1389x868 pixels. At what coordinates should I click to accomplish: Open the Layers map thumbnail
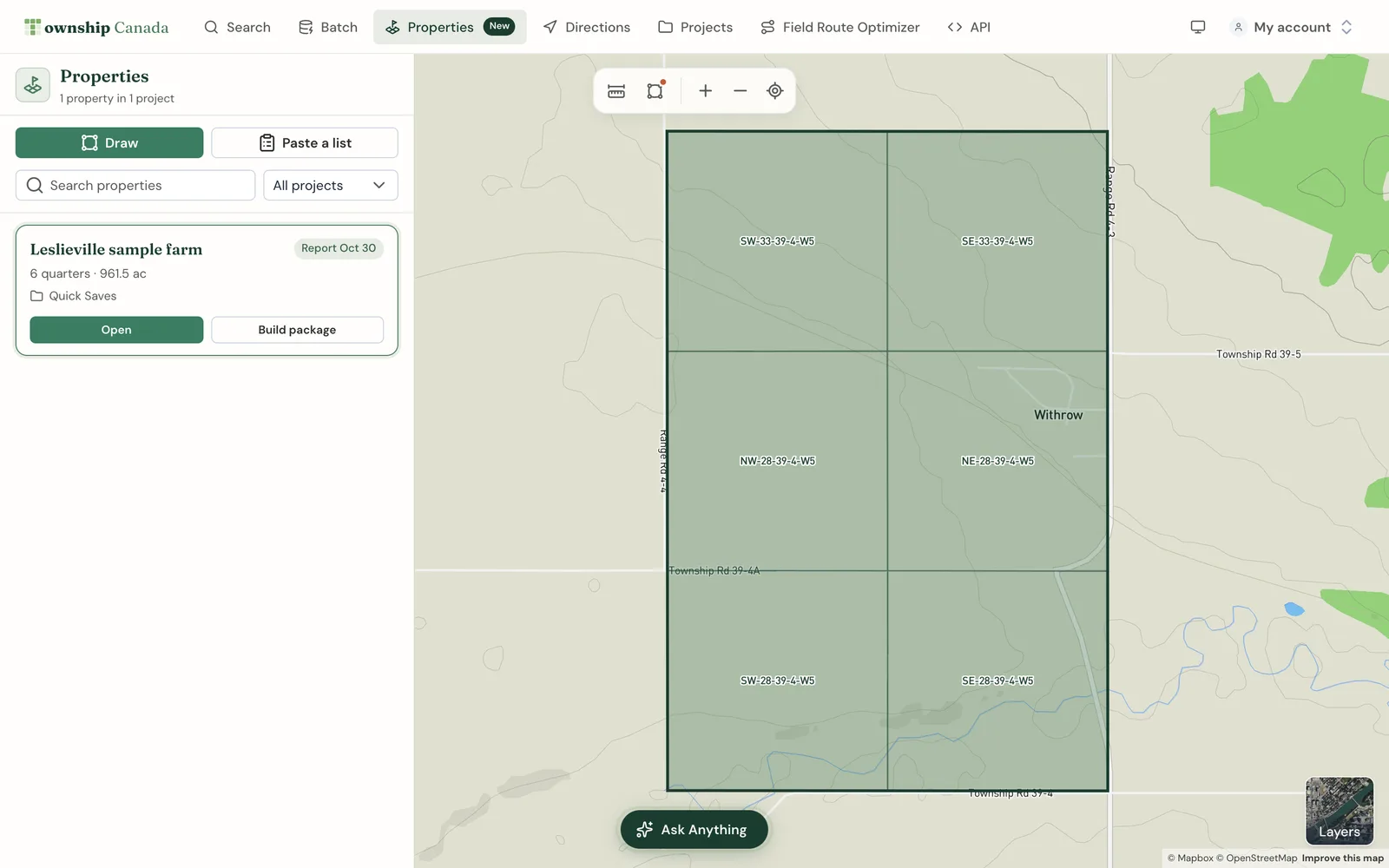pos(1340,811)
